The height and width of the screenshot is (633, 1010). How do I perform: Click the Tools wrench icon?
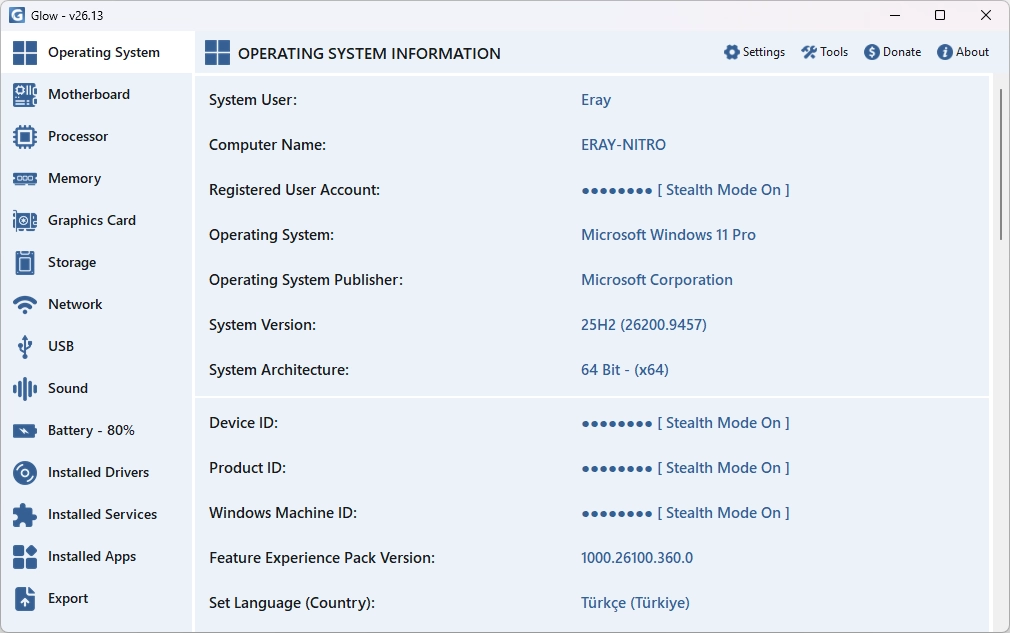pyautogui.click(x=808, y=52)
